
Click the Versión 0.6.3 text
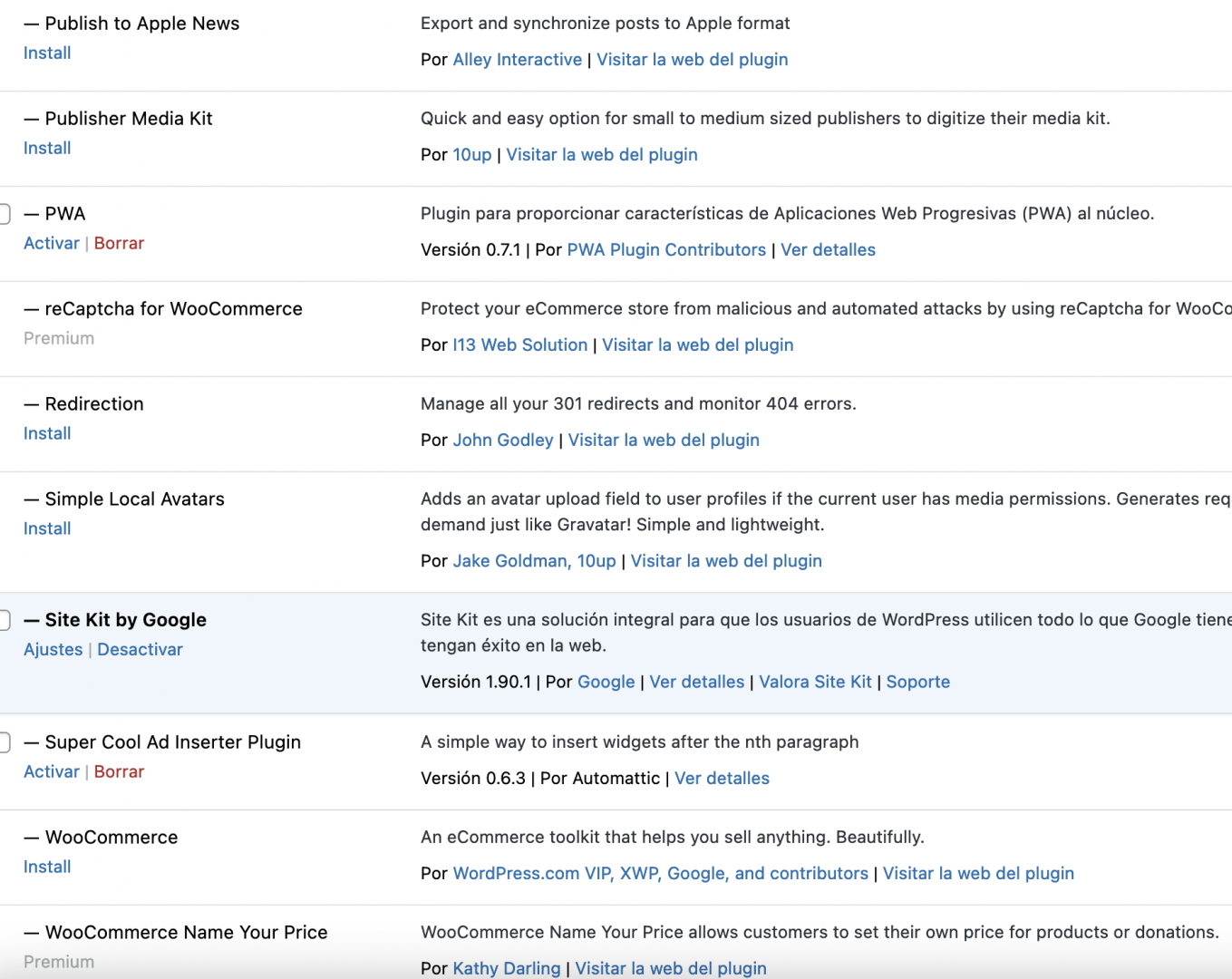coord(473,778)
